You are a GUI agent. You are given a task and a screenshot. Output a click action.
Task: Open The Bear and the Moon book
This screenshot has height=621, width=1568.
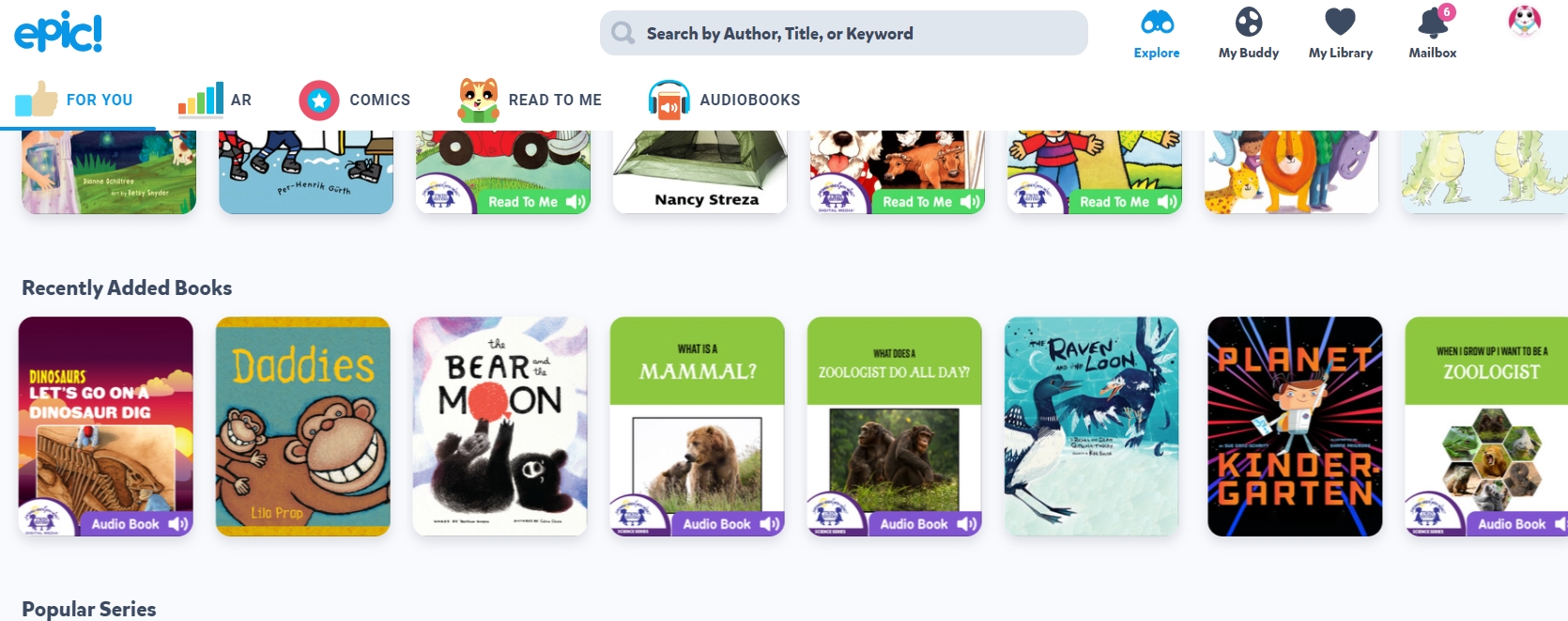500,427
